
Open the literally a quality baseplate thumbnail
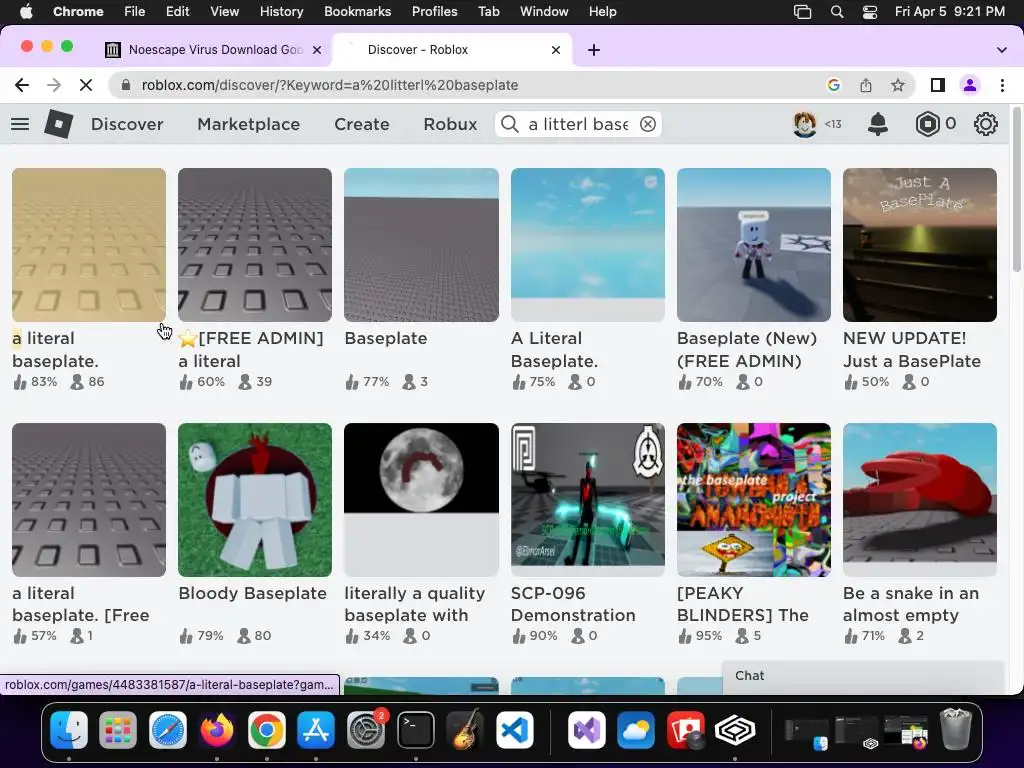pos(421,500)
